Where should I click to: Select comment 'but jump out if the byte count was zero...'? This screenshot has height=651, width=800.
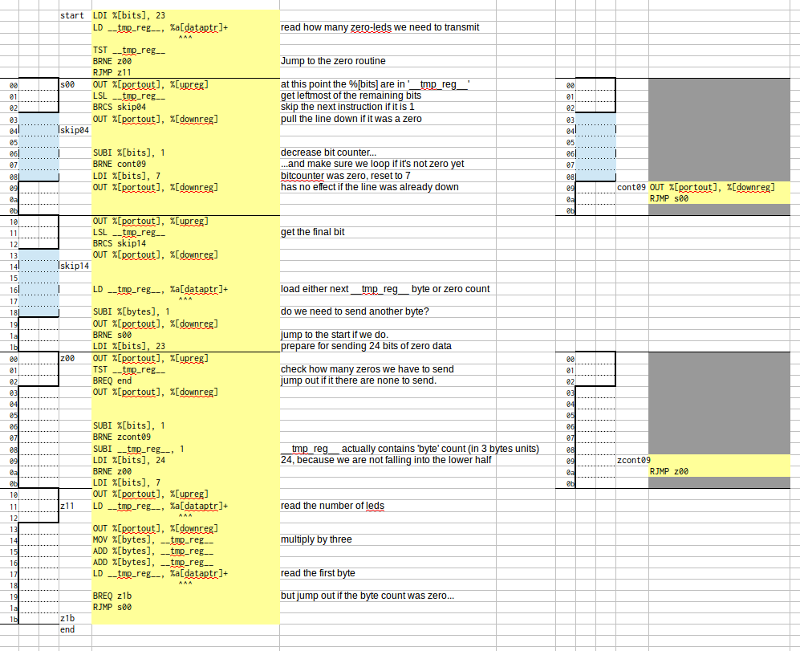coord(367,596)
